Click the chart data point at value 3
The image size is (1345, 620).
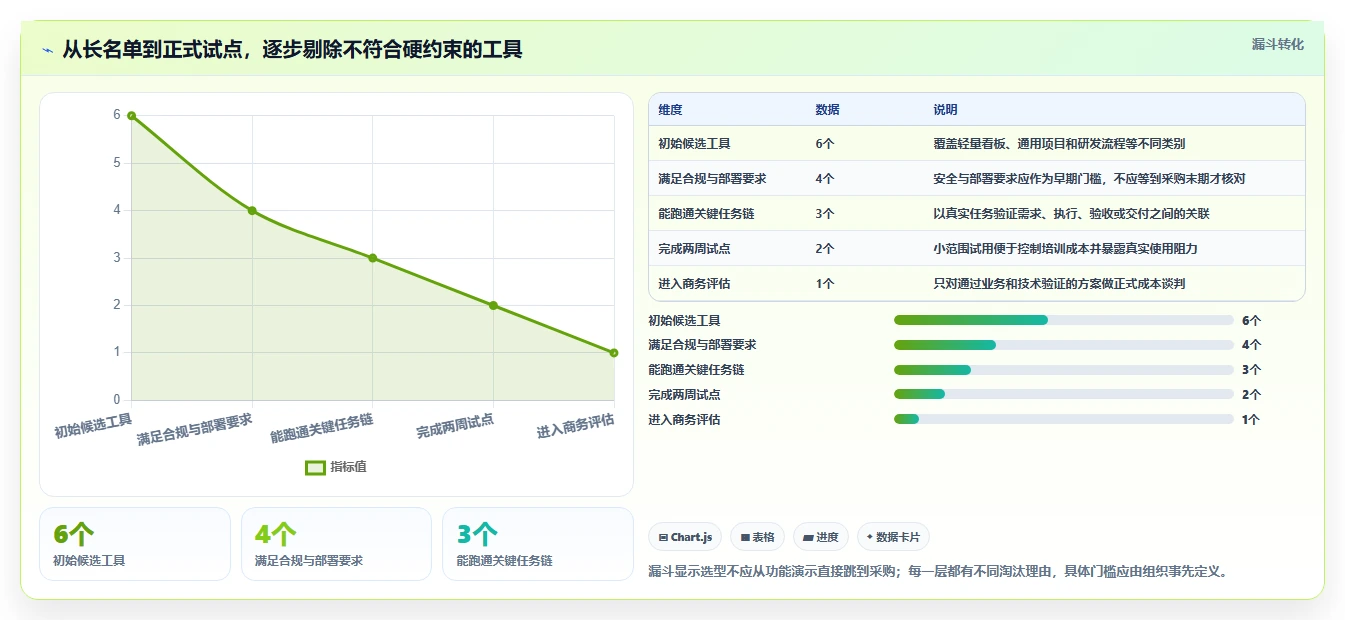click(x=373, y=258)
